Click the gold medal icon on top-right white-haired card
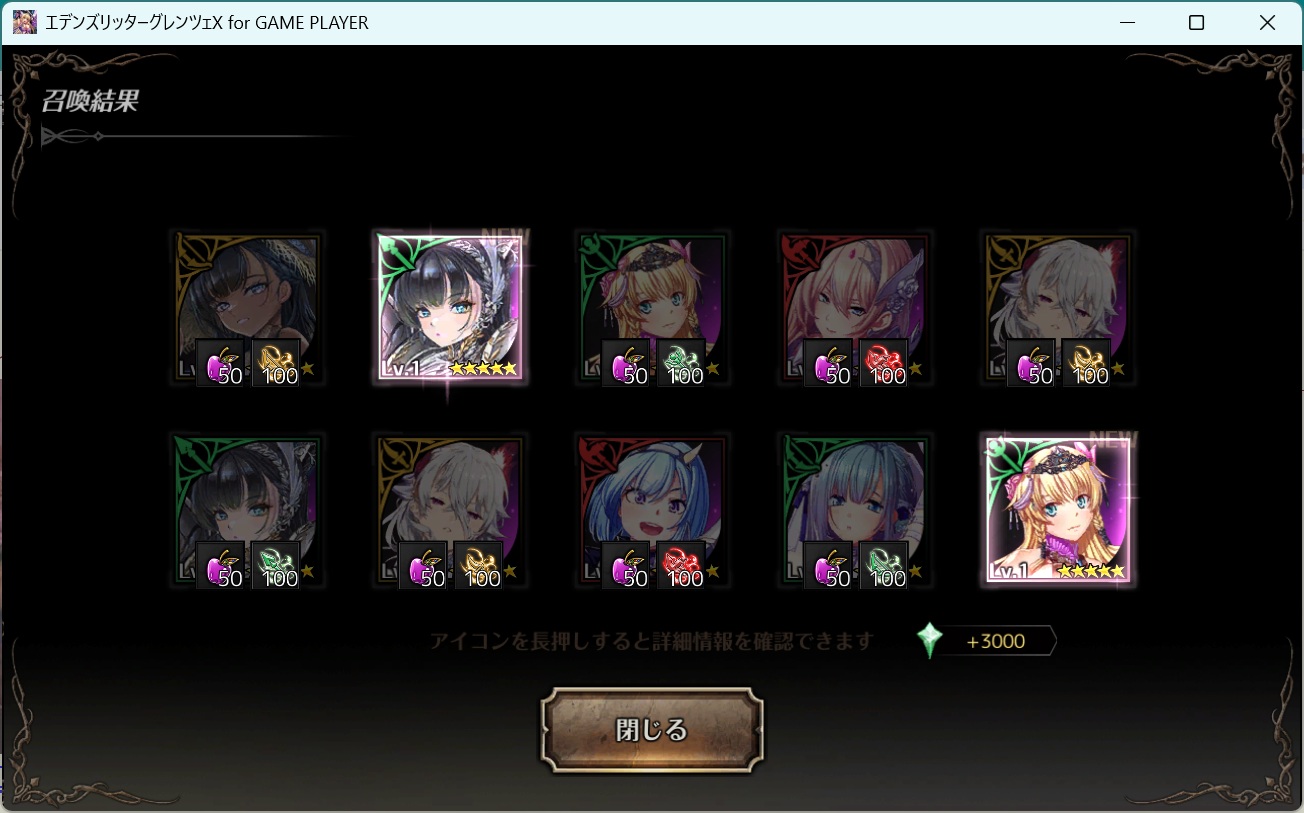The image size is (1304, 813). (x=1085, y=363)
